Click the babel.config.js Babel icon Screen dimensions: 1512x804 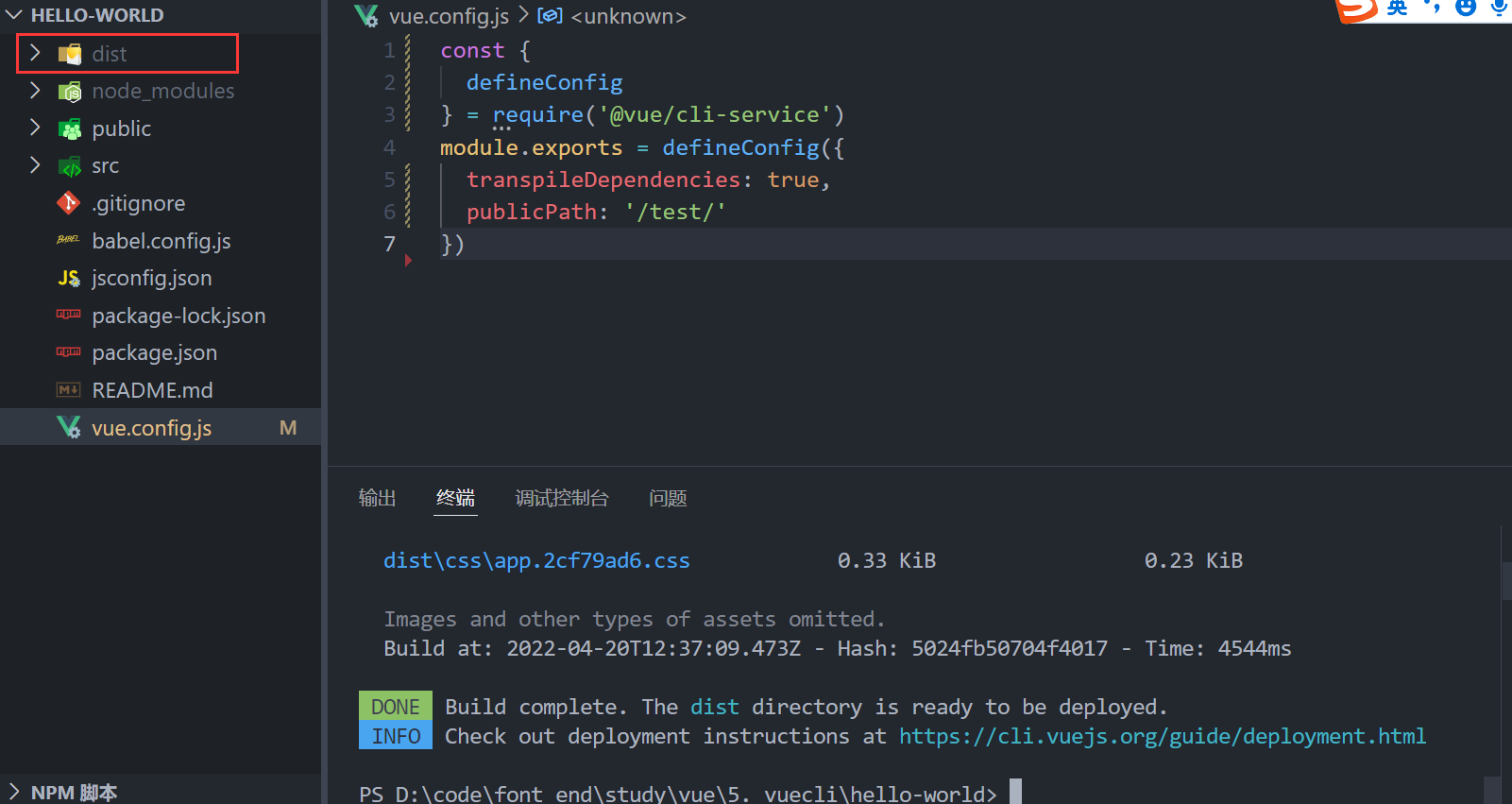pyautogui.click(x=68, y=240)
